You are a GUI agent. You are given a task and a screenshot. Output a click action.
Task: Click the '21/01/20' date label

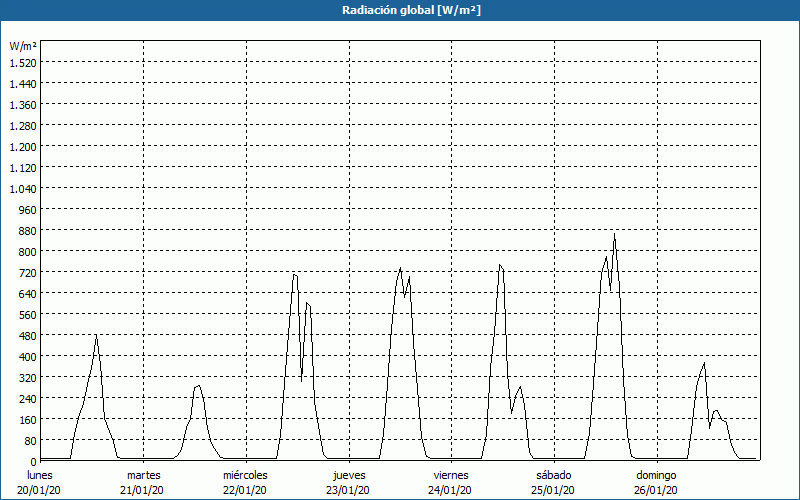coord(142,490)
